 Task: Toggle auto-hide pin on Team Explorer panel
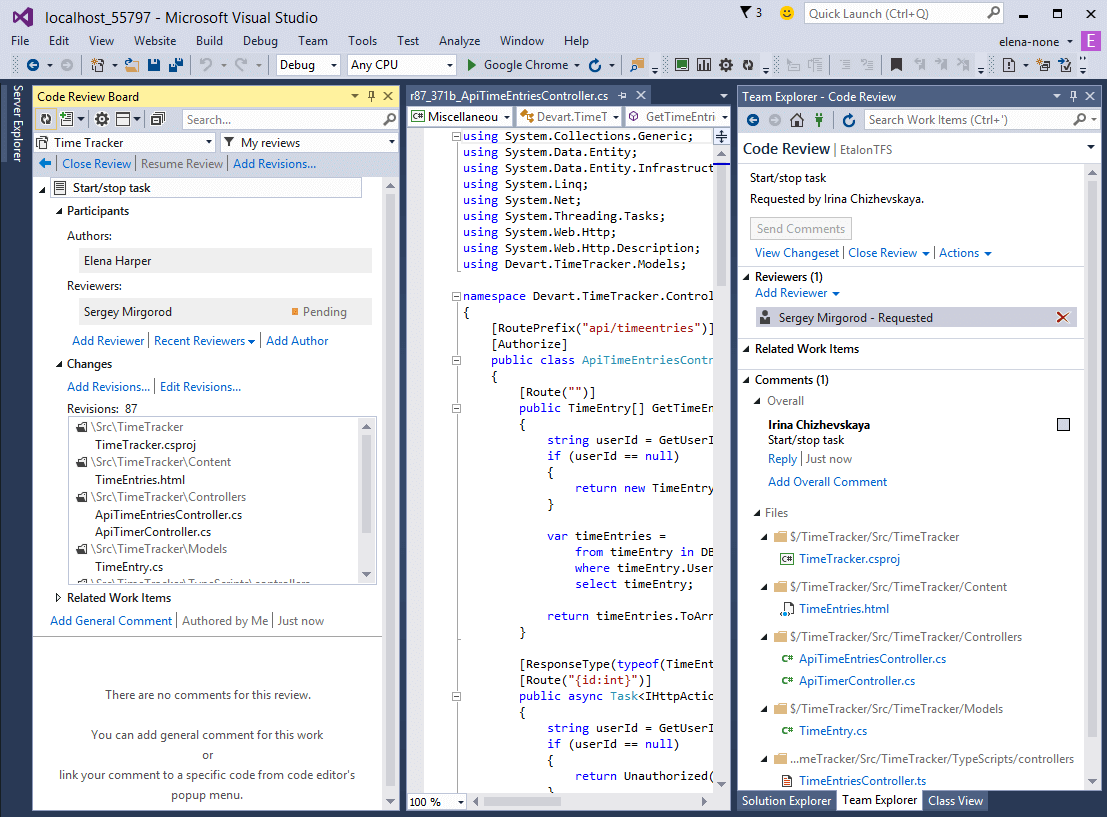1074,96
